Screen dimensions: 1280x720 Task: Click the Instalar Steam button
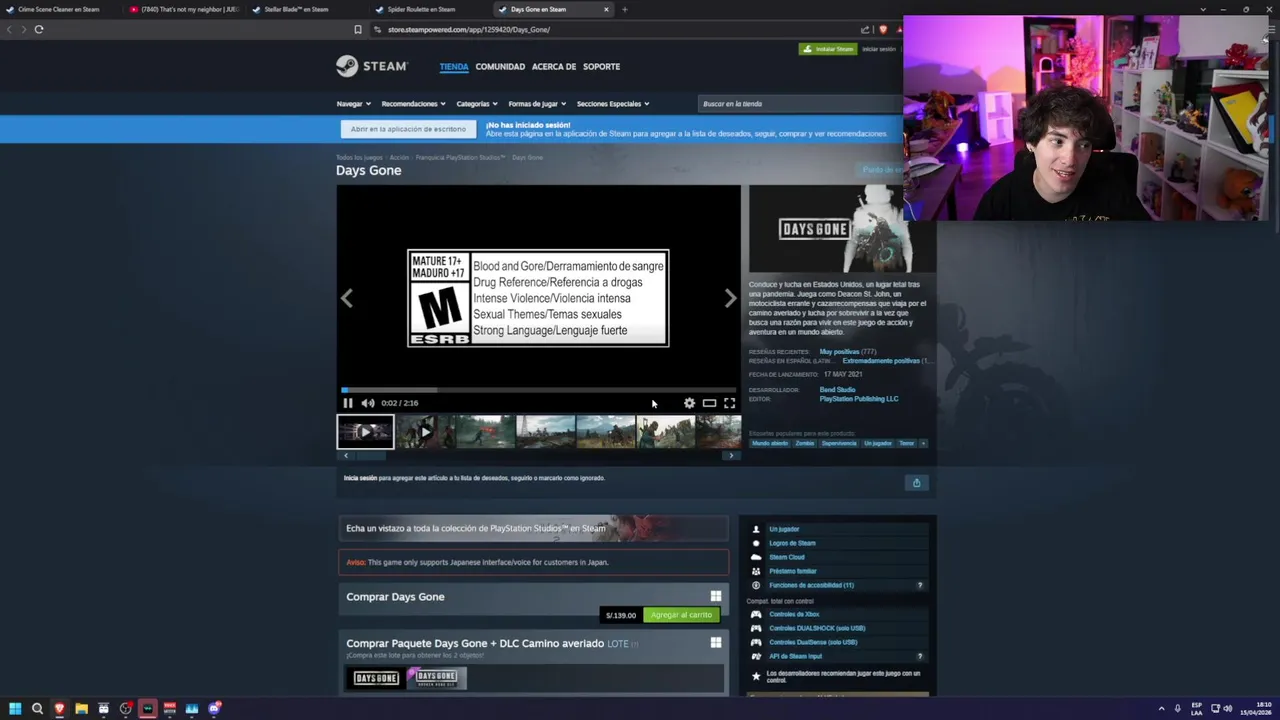tap(828, 49)
